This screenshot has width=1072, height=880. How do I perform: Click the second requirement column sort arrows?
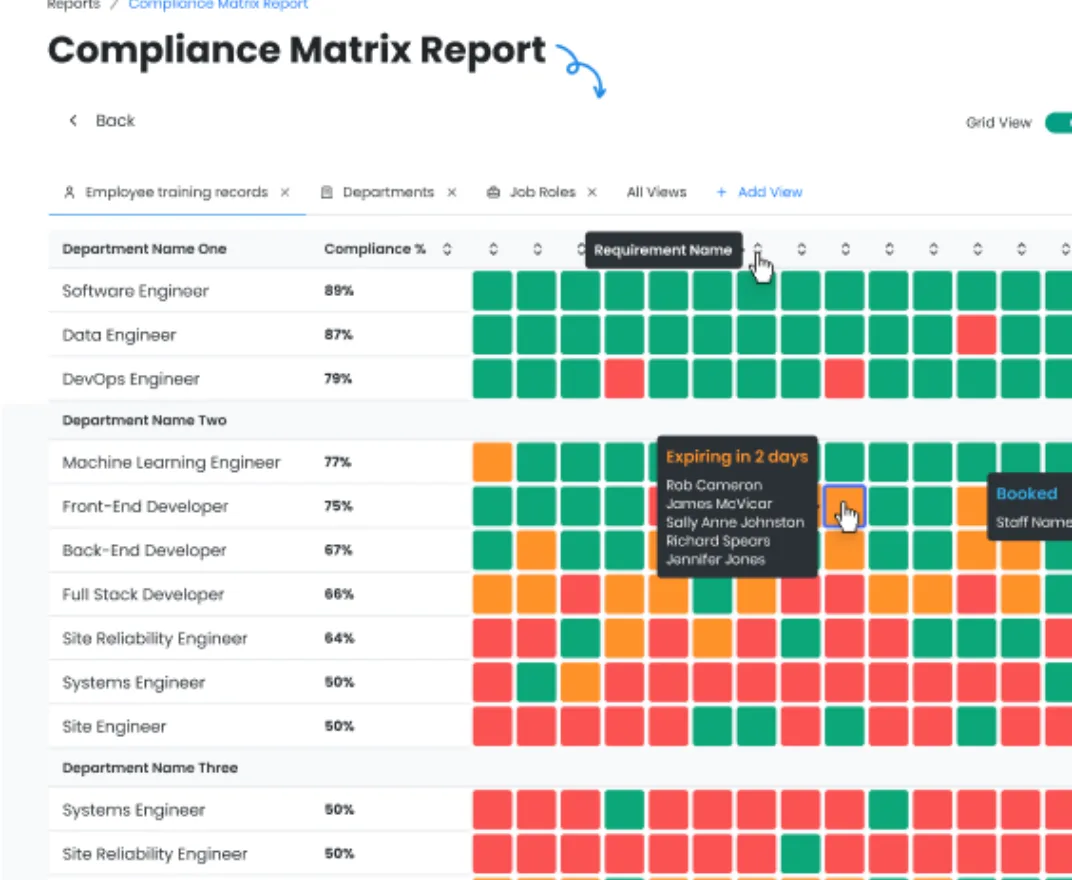(537, 249)
